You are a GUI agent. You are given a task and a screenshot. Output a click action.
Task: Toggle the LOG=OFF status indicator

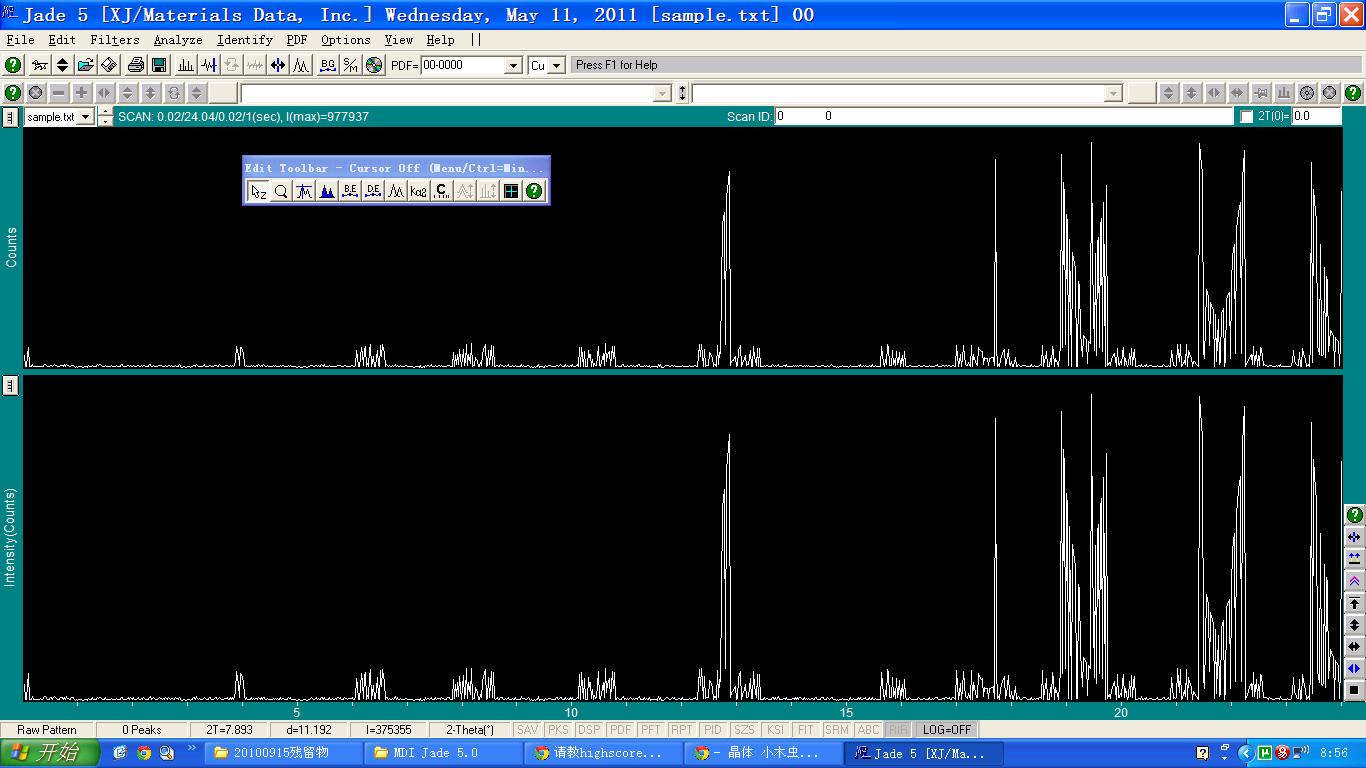[946, 730]
